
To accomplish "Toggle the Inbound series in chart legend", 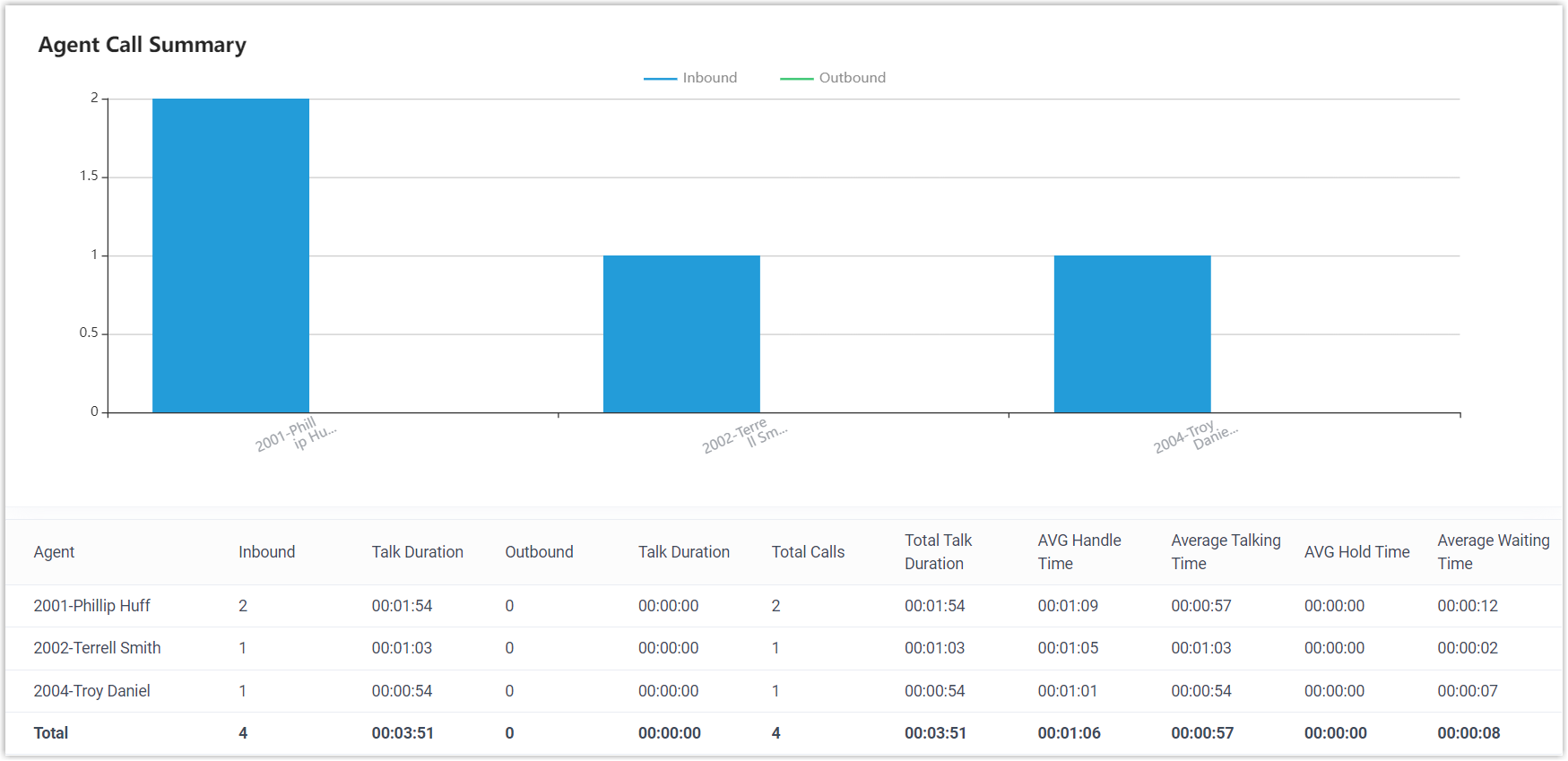I will click(x=690, y=78).
